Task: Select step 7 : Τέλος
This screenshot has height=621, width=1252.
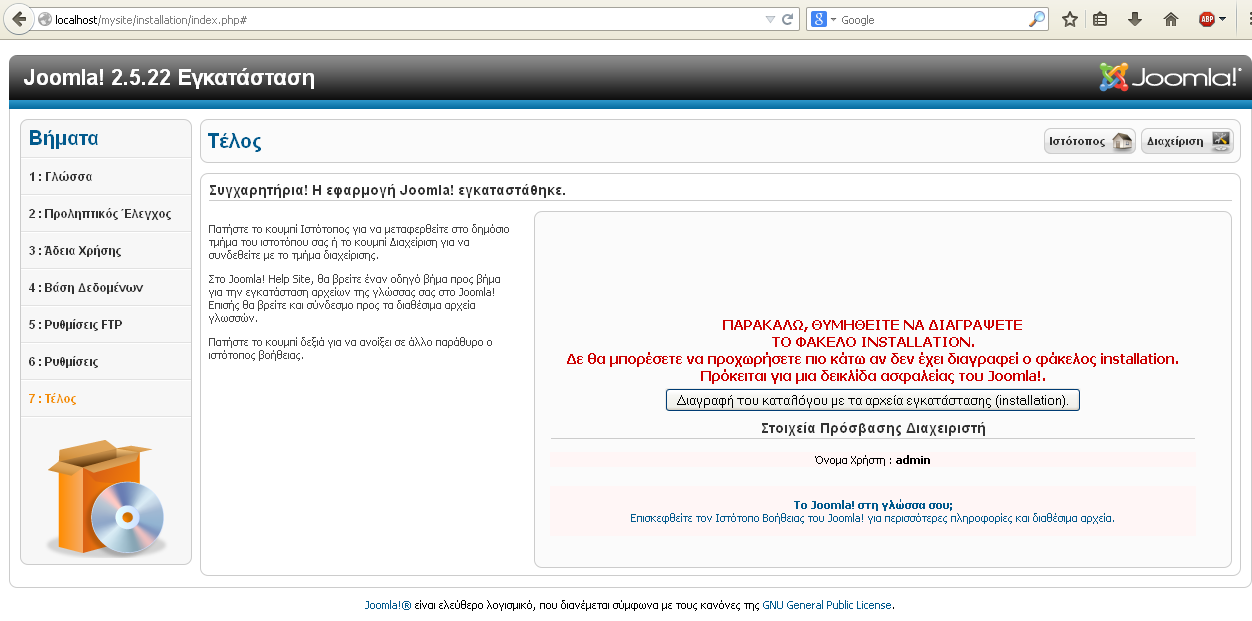Action: coord(106,399)
